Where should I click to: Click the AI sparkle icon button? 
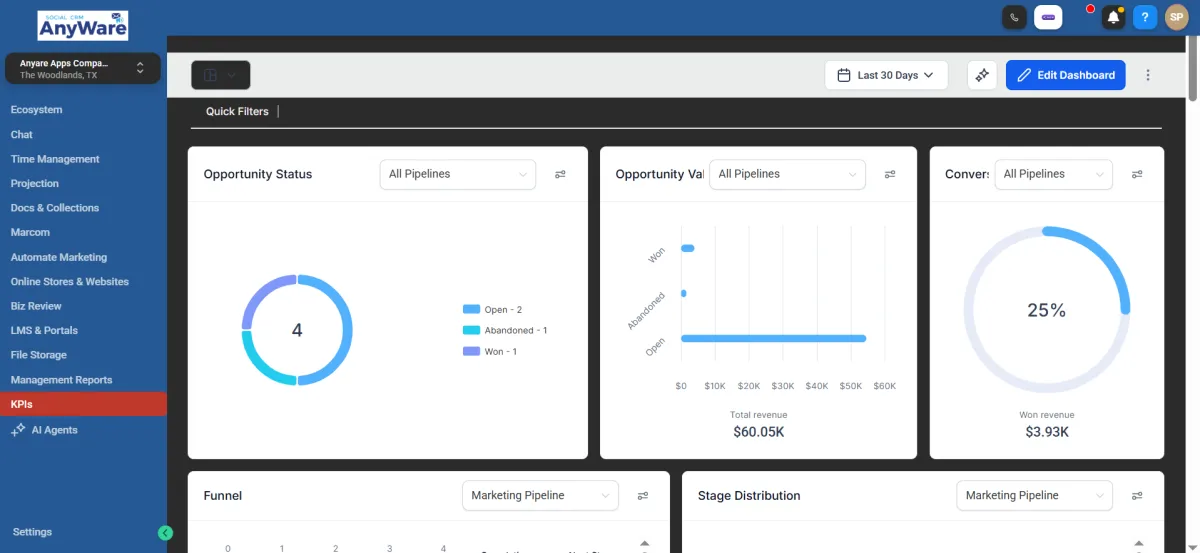[982, 75]
